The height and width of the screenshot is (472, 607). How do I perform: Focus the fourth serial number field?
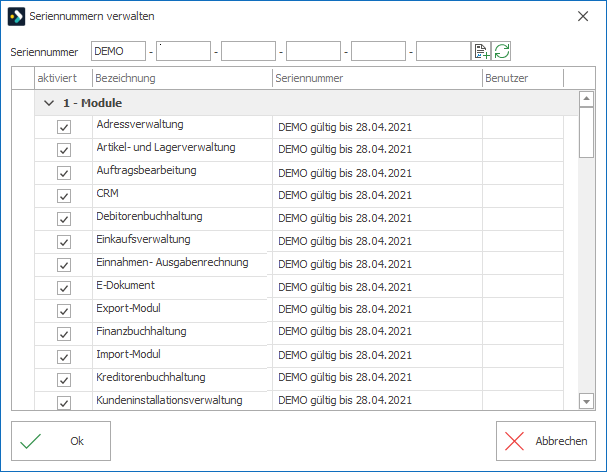(314, 51)
